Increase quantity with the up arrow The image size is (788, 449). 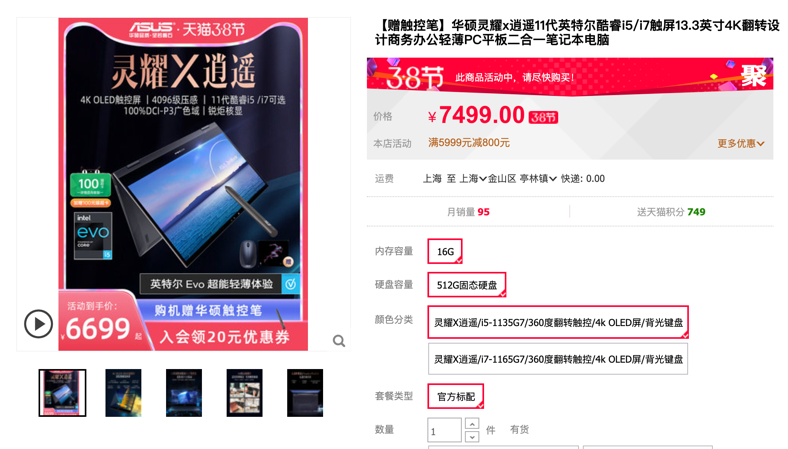click(472, 424)
